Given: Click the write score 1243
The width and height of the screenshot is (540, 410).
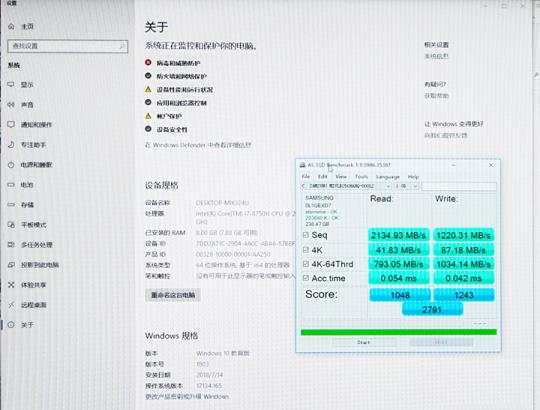Looking at the screenshot, I should (464, 295).
